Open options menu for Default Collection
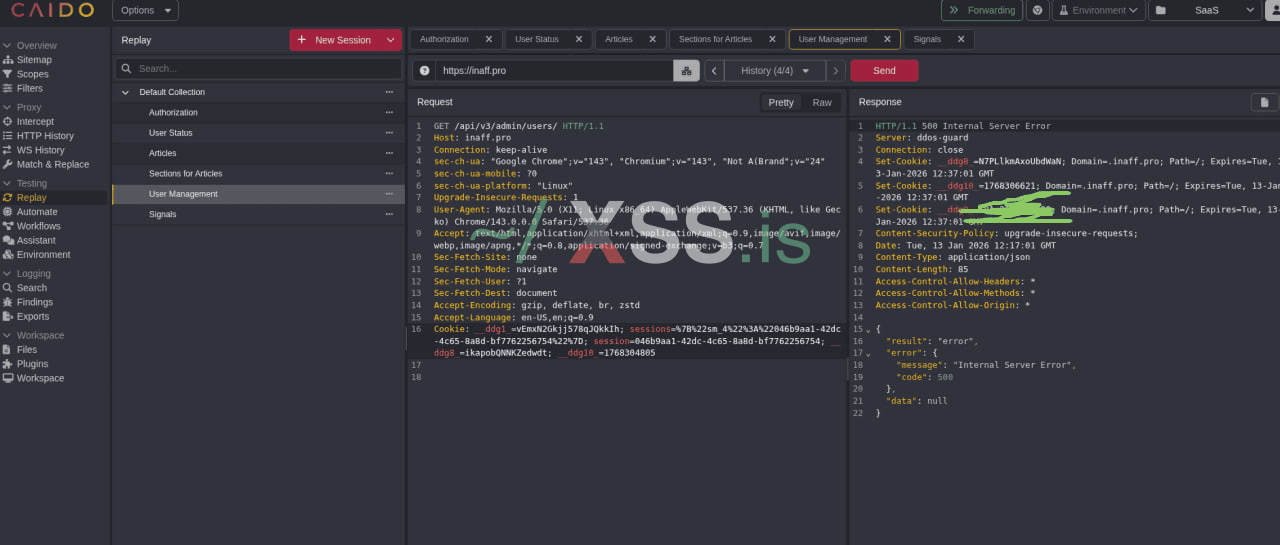 [389, 92]
